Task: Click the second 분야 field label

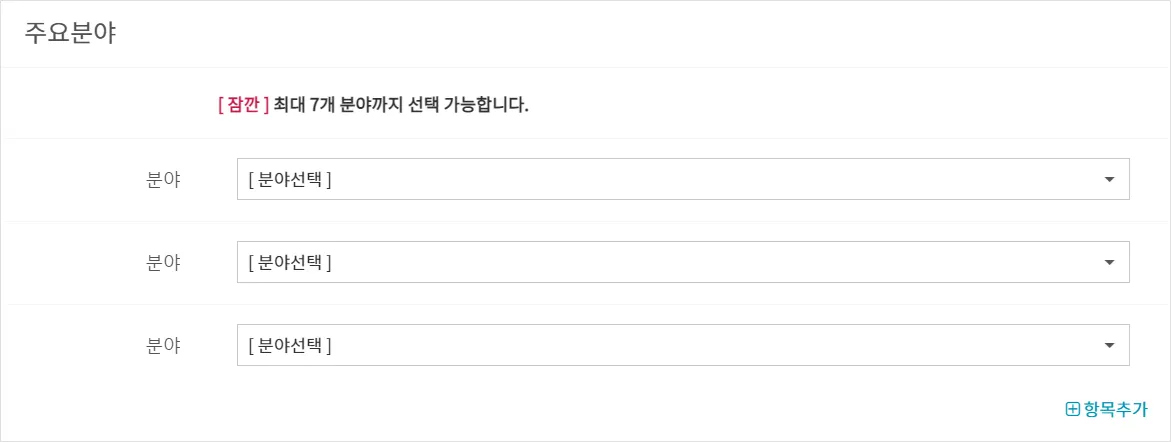Action: [x=163, y=263]
